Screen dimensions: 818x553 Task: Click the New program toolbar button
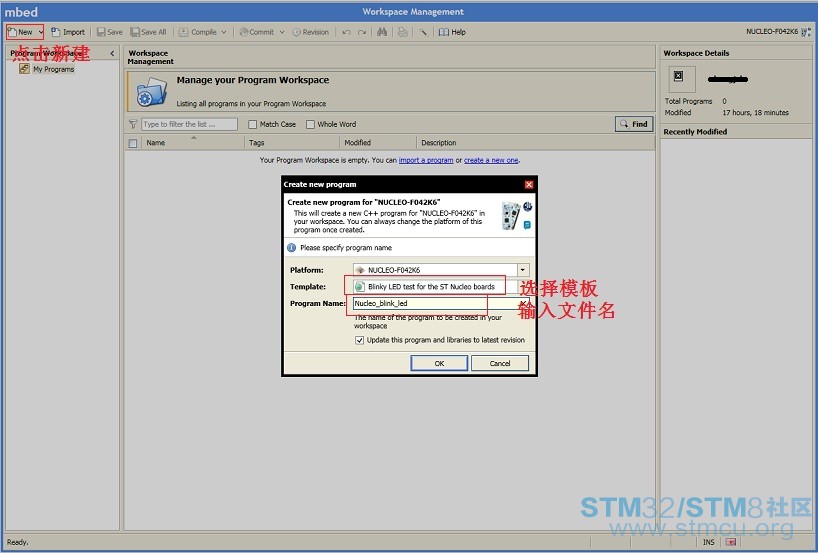coord(20,32)
